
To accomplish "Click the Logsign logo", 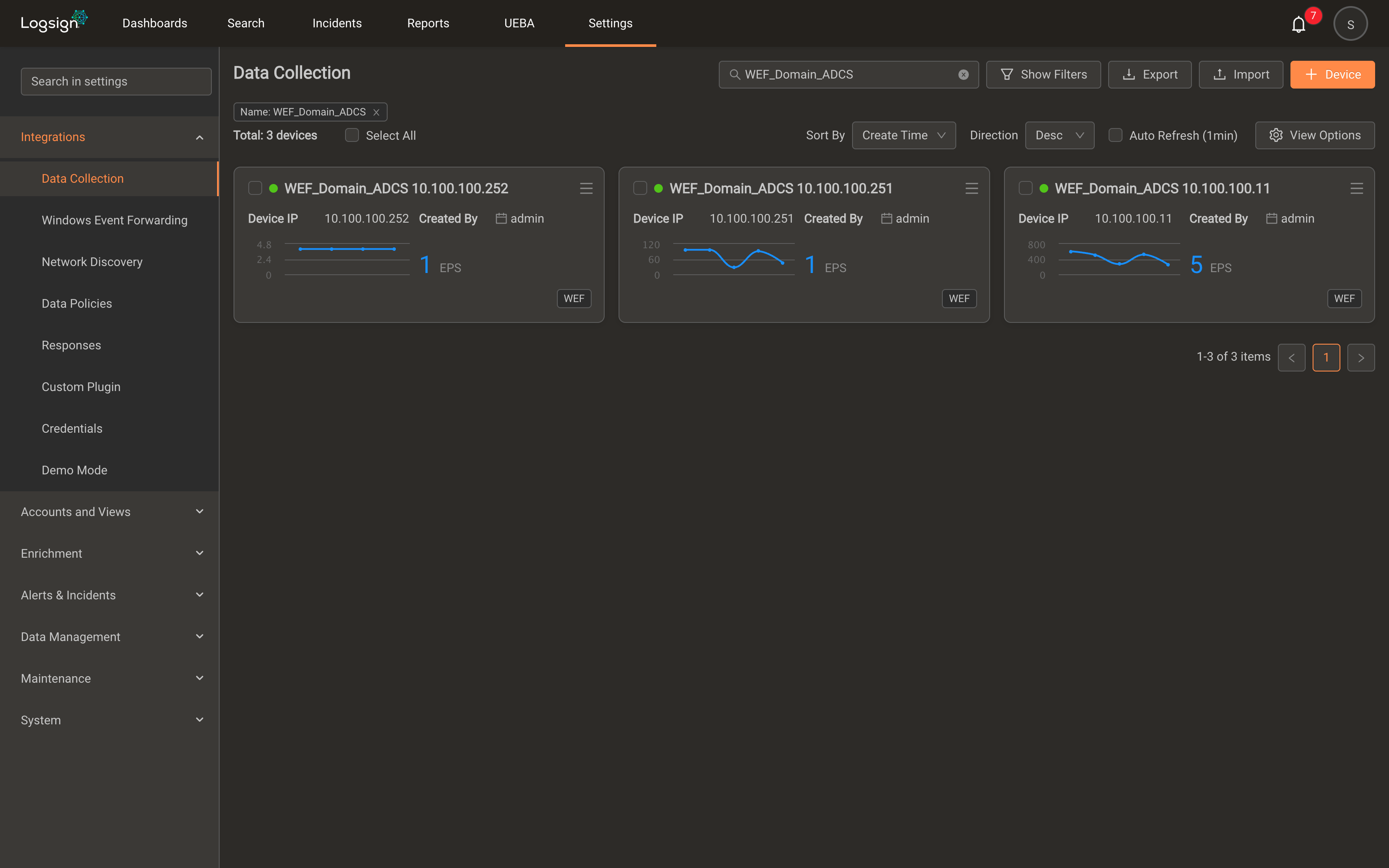I will tap(54, 22).
